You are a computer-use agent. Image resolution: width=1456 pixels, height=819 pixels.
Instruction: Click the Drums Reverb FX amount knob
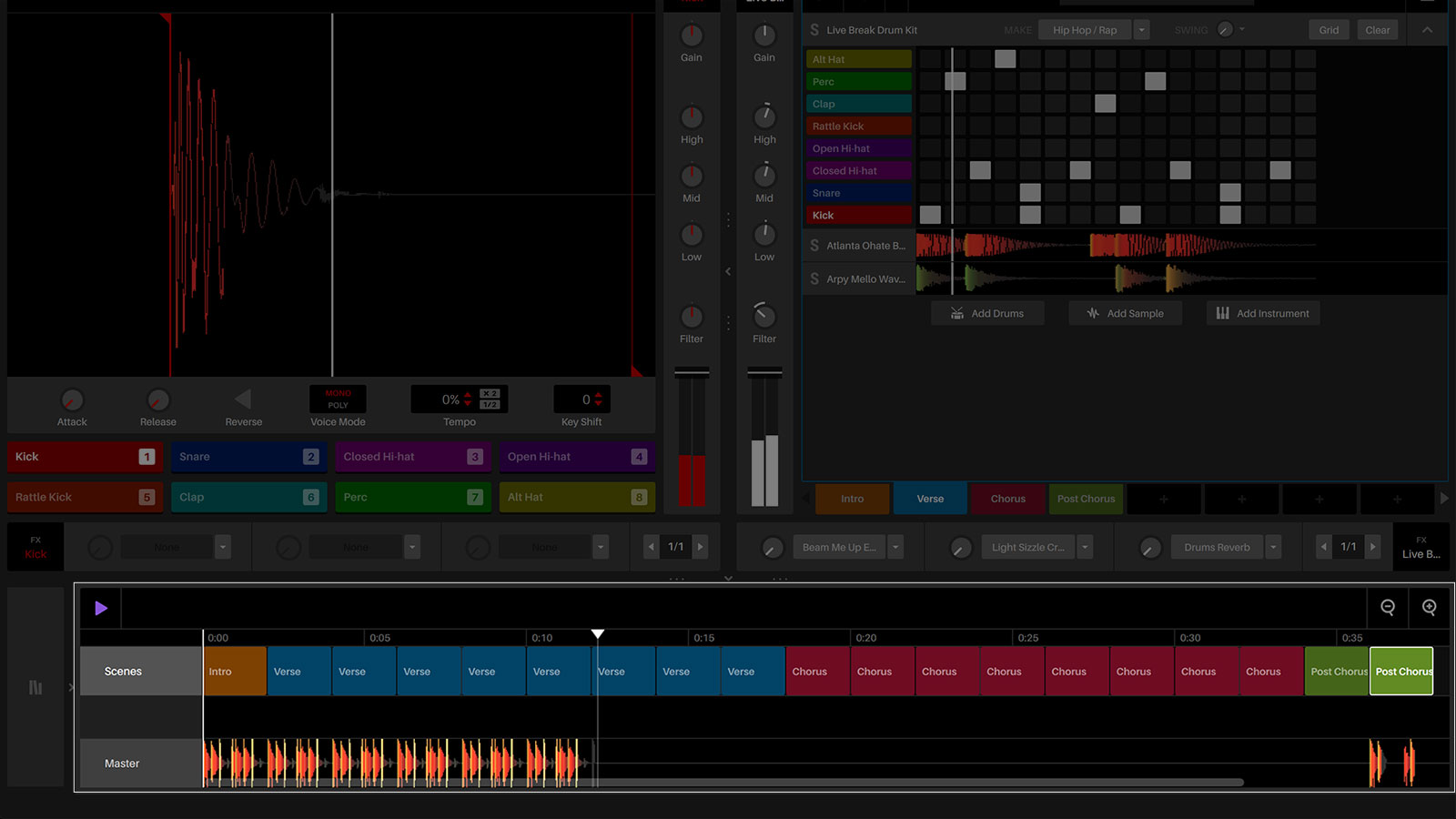click(x=1150, y=548)
